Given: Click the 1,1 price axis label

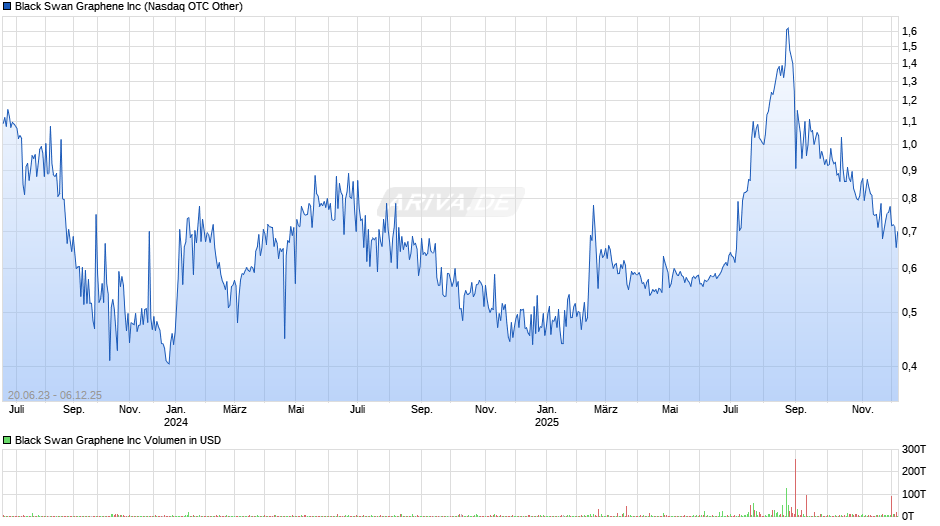Looking at the screenshot, I should tap(909, 122).
